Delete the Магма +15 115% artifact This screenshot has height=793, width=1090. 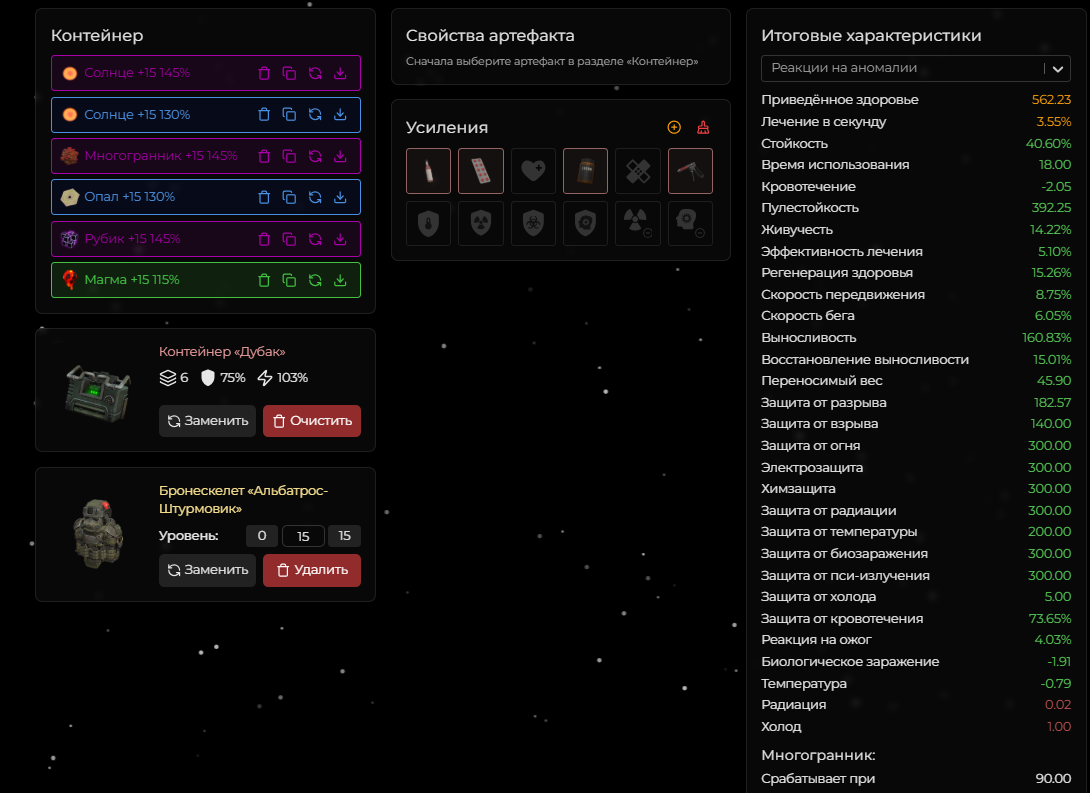point(264,280)
